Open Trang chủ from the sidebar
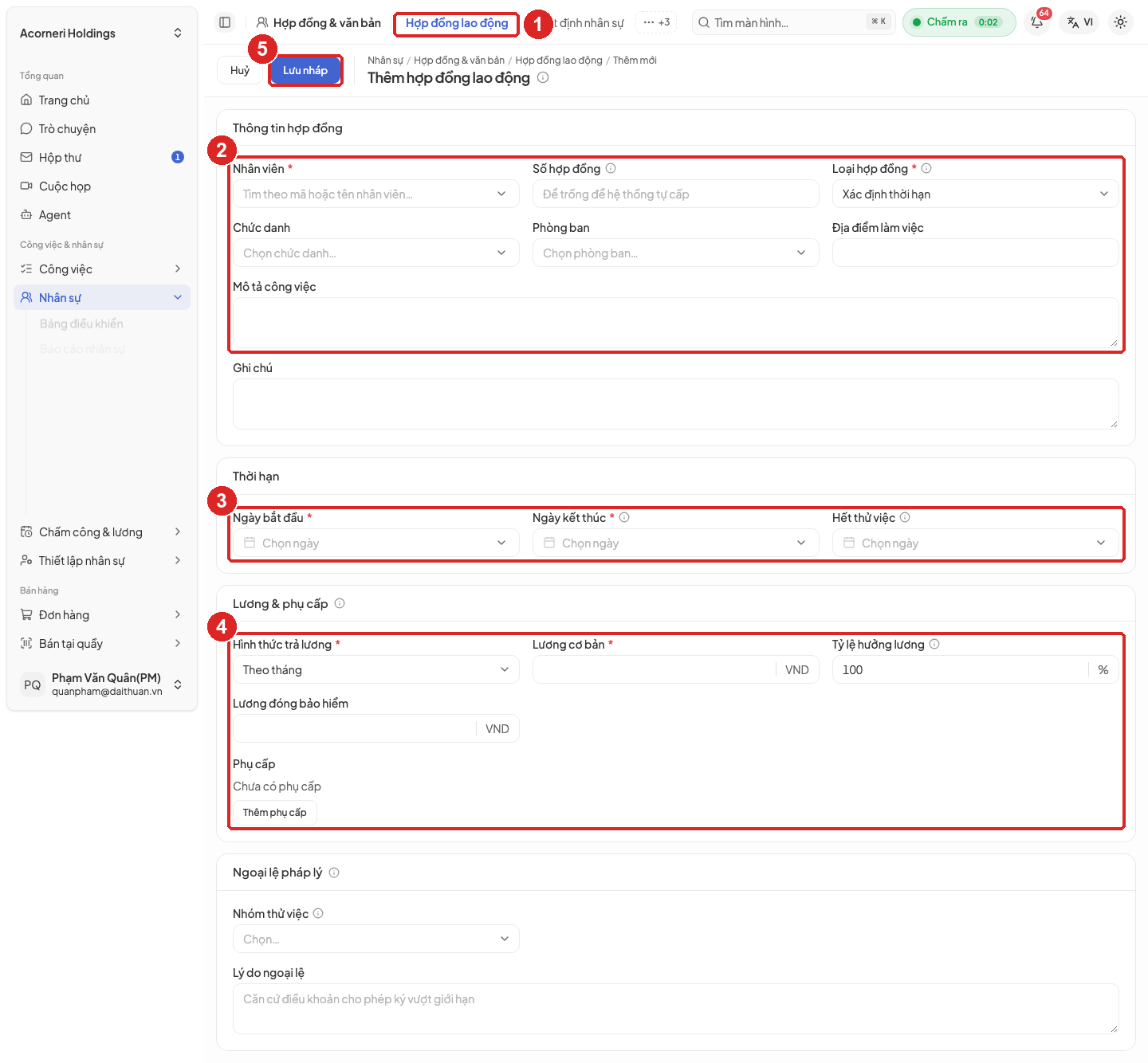 pos(102,100)
